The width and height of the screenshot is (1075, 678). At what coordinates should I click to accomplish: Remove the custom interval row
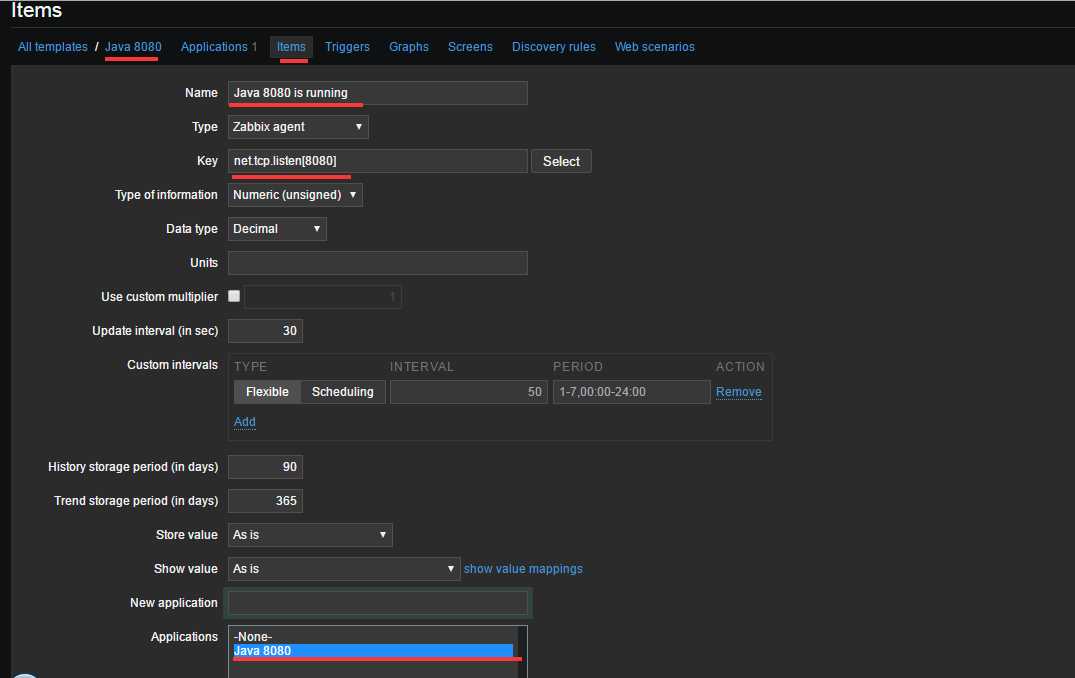pos(738,391)
